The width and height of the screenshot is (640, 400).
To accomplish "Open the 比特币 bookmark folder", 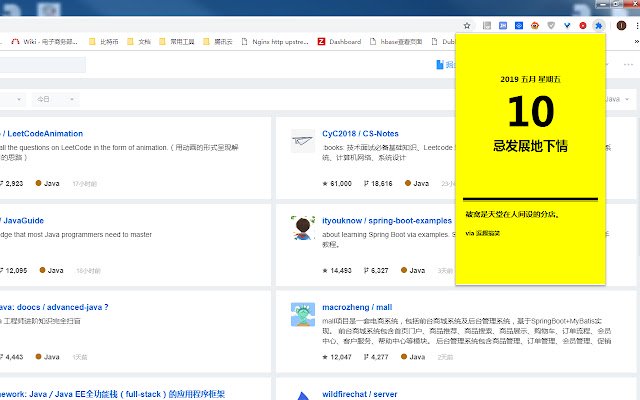I will (104, 42).
